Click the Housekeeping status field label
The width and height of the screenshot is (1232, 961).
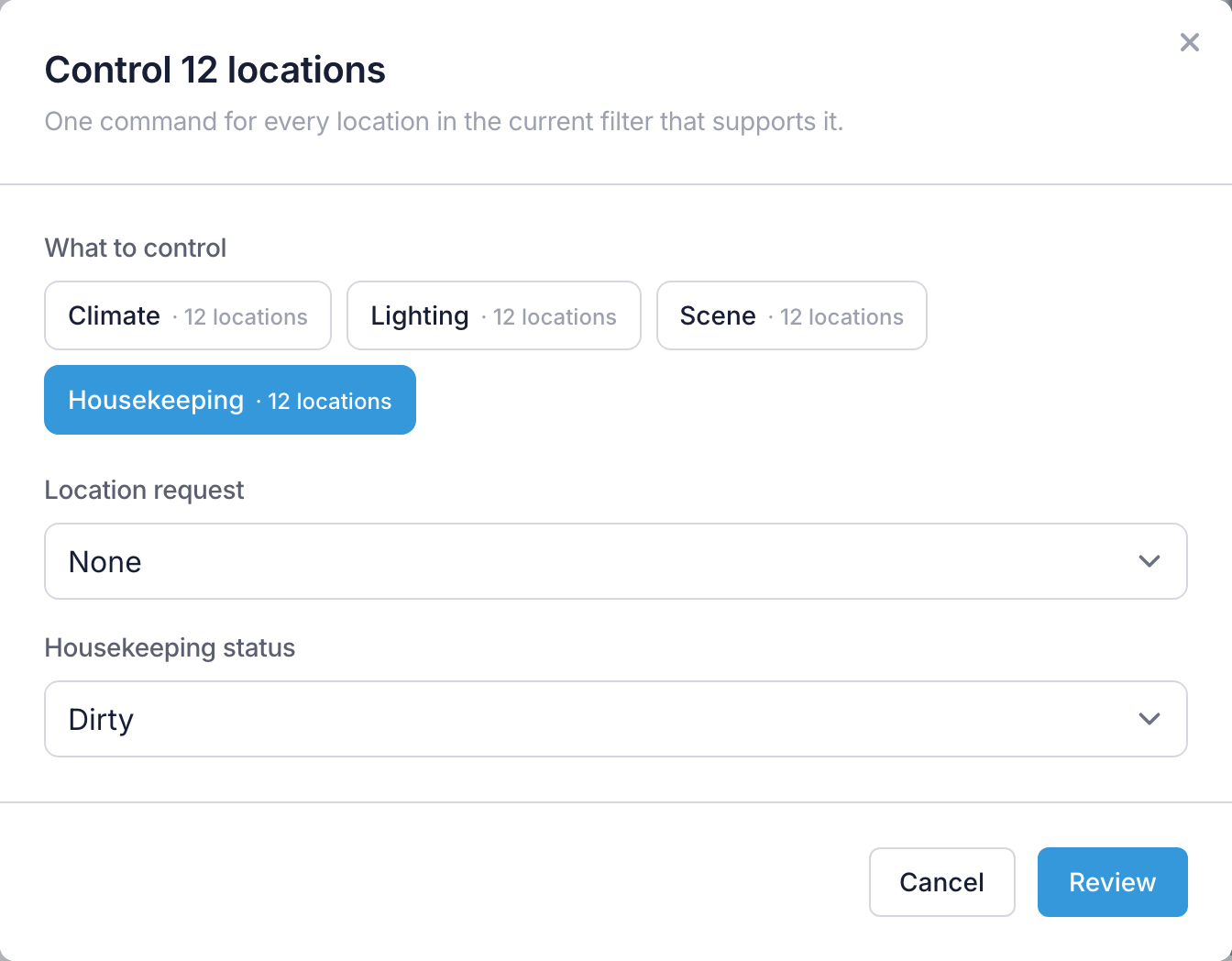(x=170, y=648)
